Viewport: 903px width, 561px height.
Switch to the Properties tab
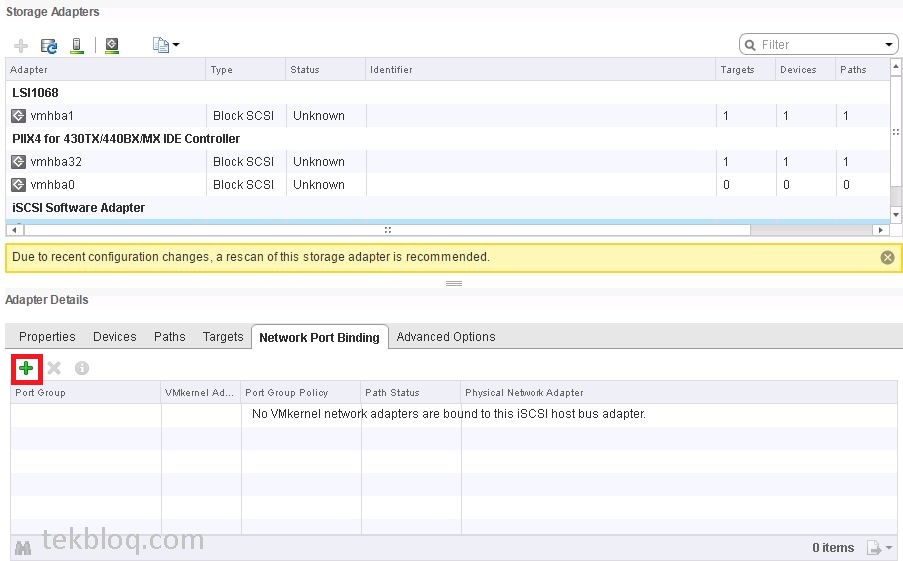47,336
